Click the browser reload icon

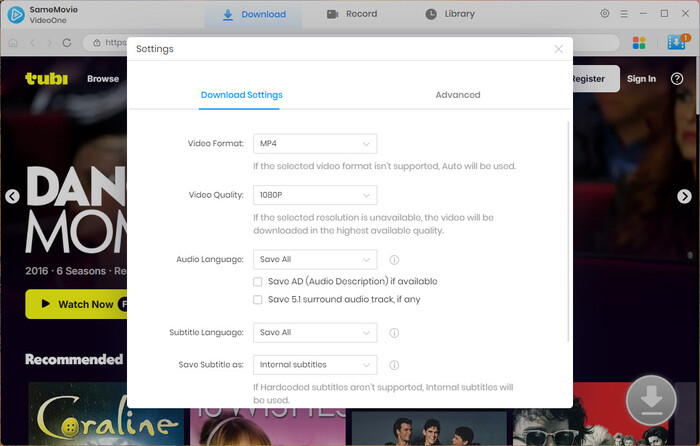point(67,43)
